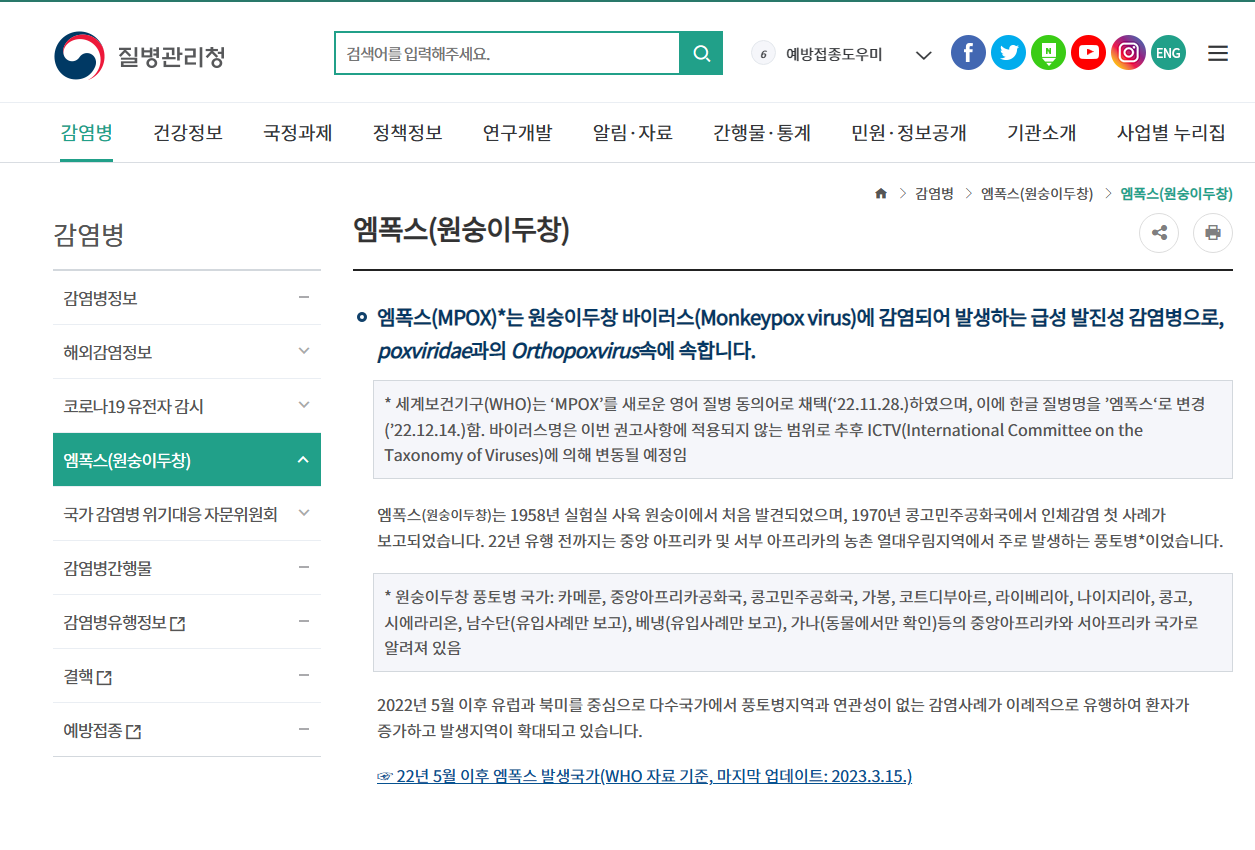Open the 기관소개 main menu
The image size is (1255, 850).
tap(1042, 133)
